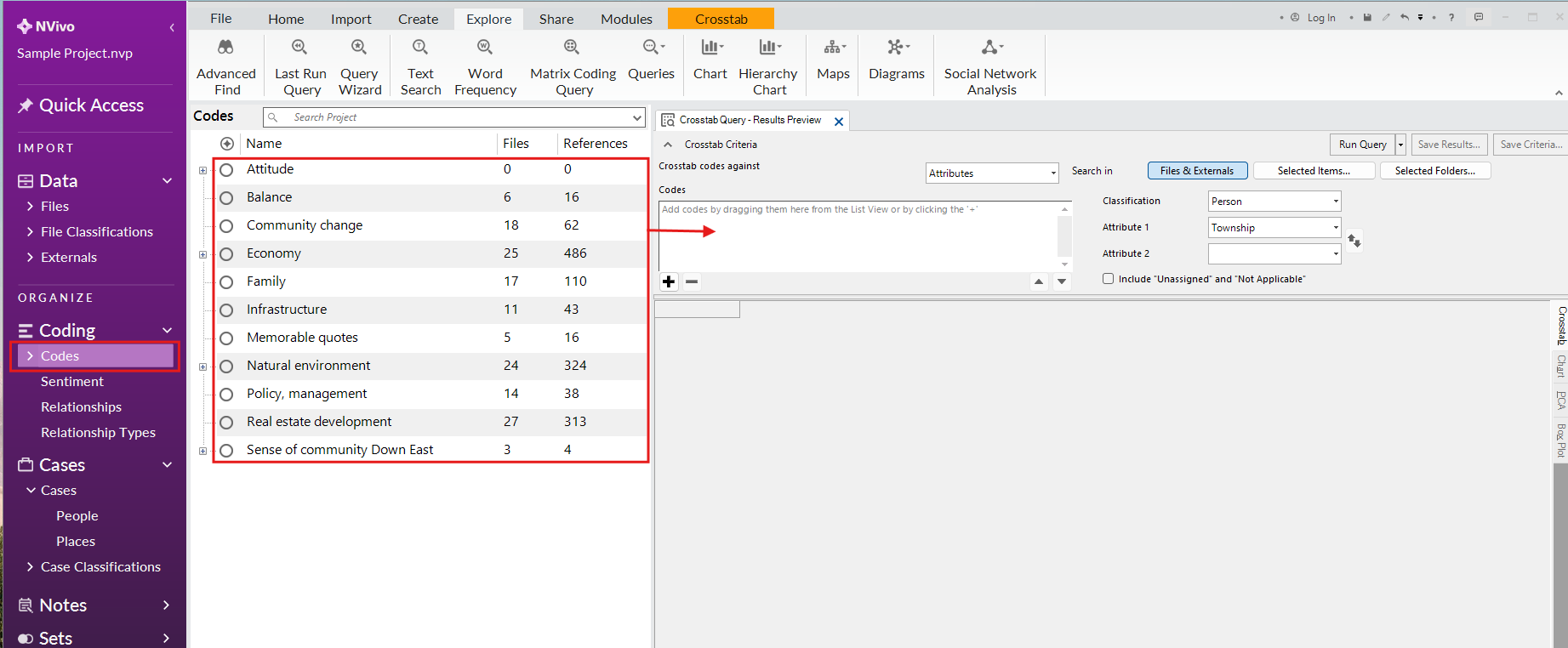
Task: Open the empty Attribute 2 dropdown
Action: [1274, 253]
